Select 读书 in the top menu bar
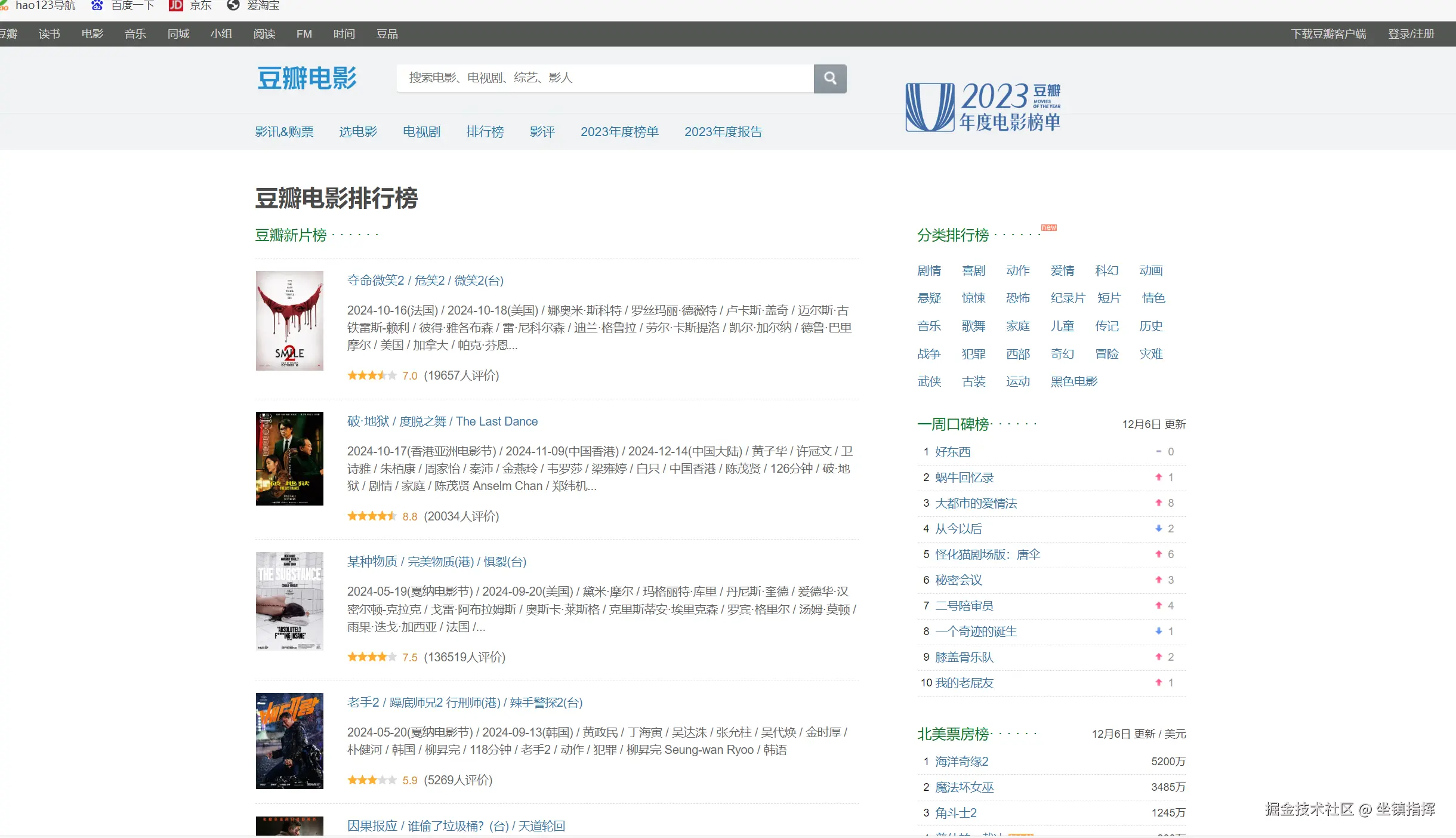The height and width of the screenshot is (838, 1456). [49, 34]
